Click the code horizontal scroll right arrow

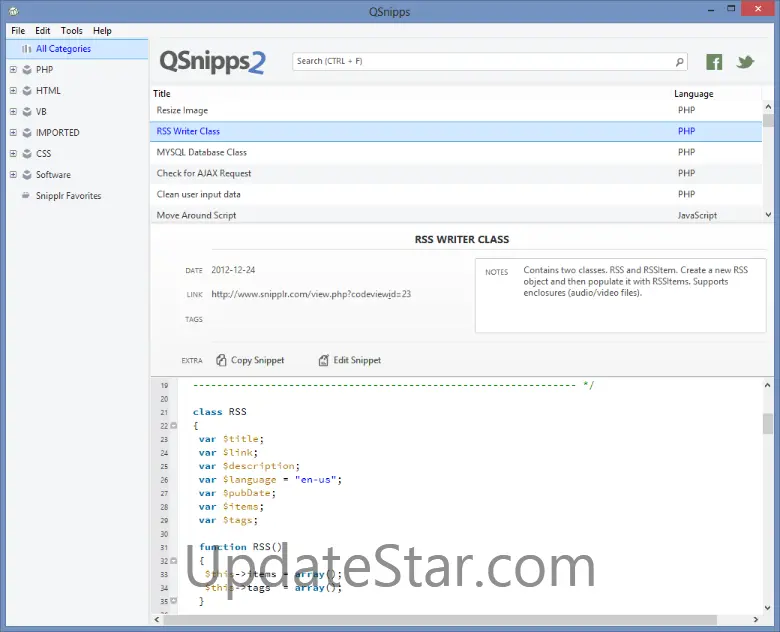(x=756, y=620)
